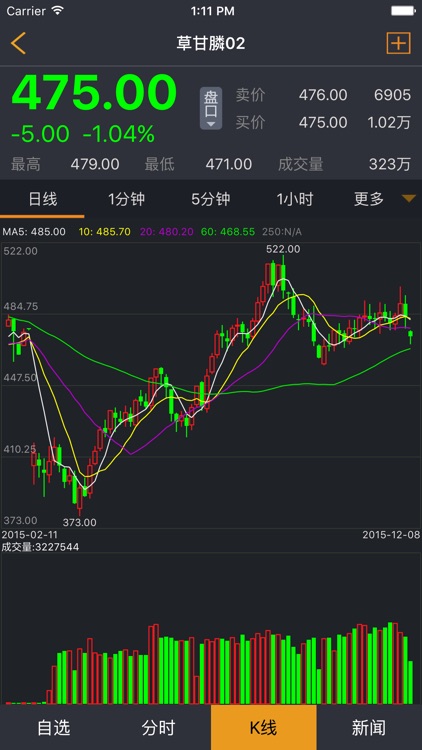Tap the -5.00 price change
422x750 pixels.
coord(40,134)
